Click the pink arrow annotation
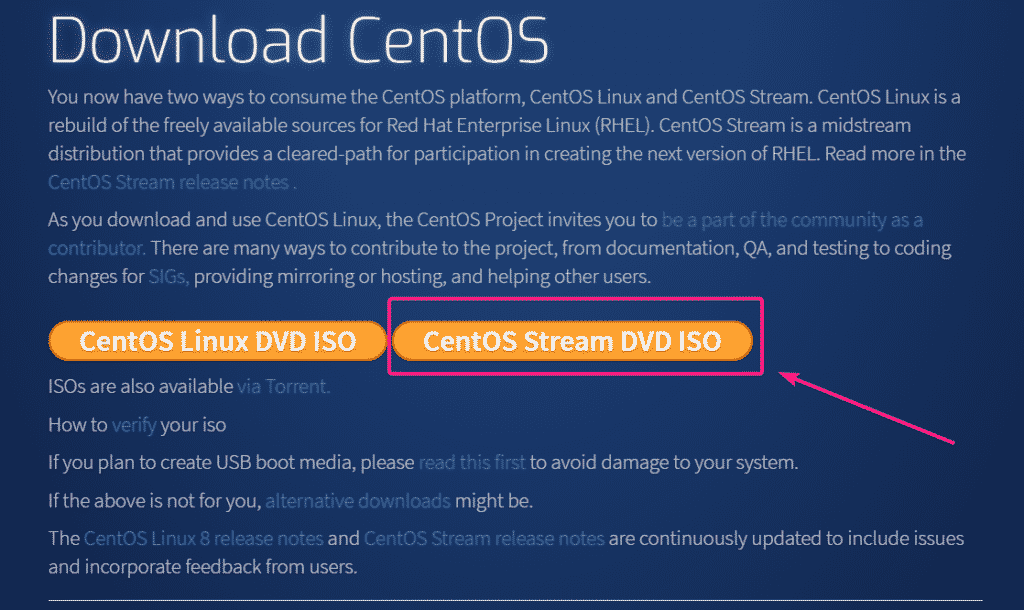Viewport: 1024px width, 610px height. point(868,408)
